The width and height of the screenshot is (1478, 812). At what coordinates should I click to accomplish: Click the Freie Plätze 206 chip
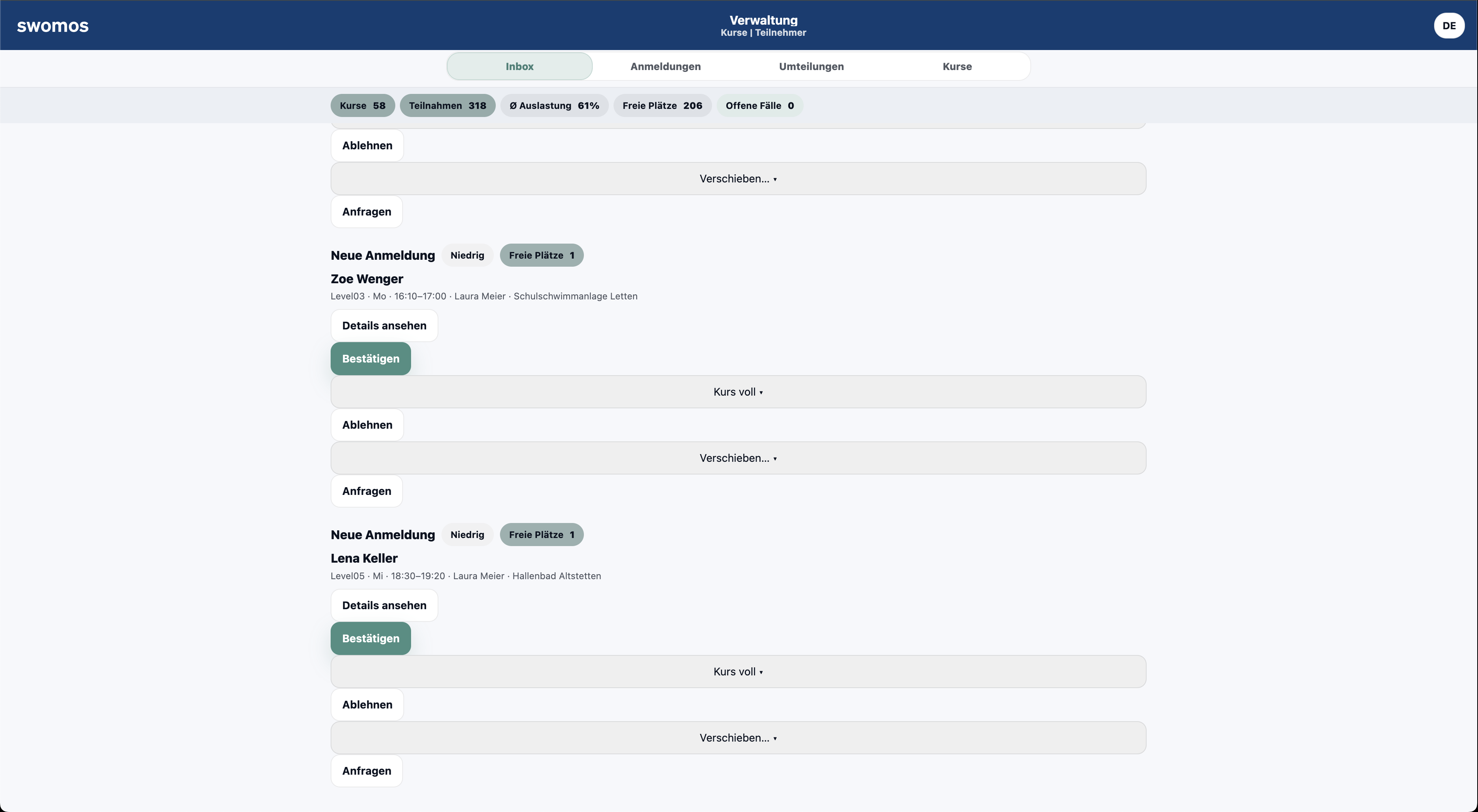point(662,105)
